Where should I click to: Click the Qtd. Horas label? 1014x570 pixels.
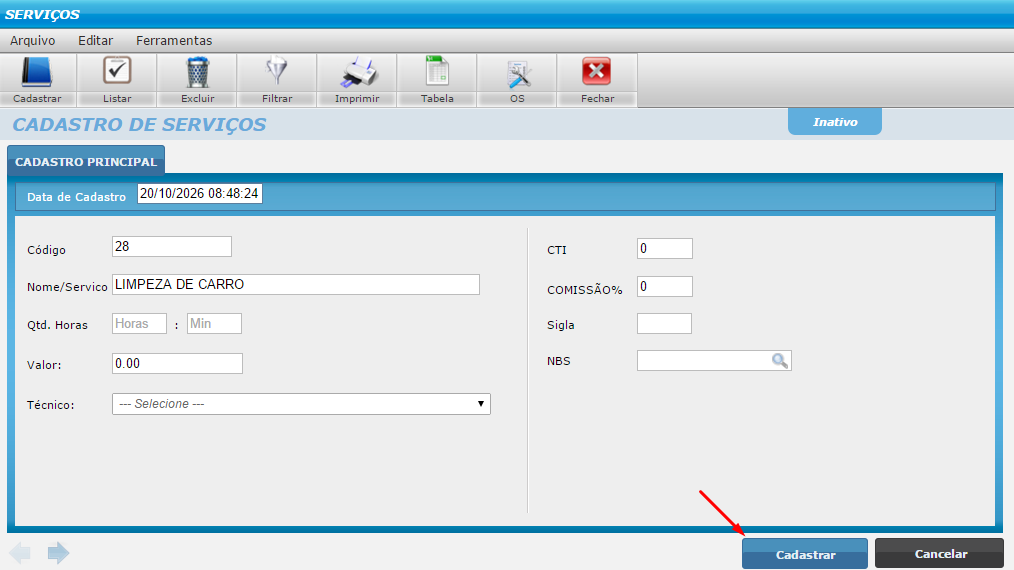[58, 325]
